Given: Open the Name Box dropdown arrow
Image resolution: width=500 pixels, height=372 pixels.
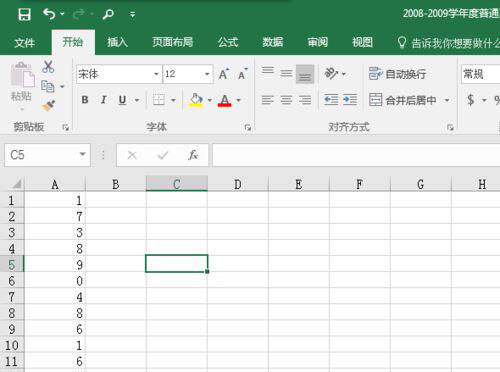Looking at the screenshot, I should (83, 154).
